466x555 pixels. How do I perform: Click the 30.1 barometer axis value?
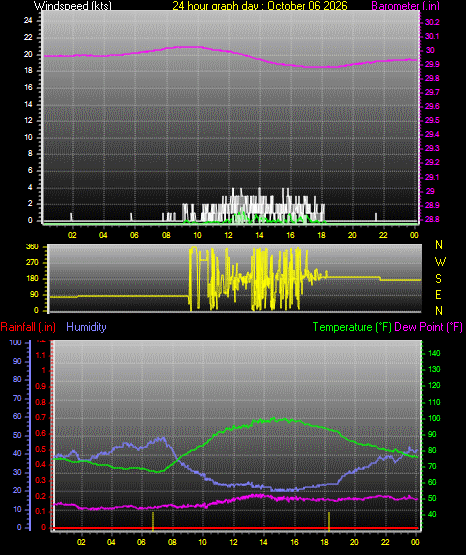(x=432, y=36)
